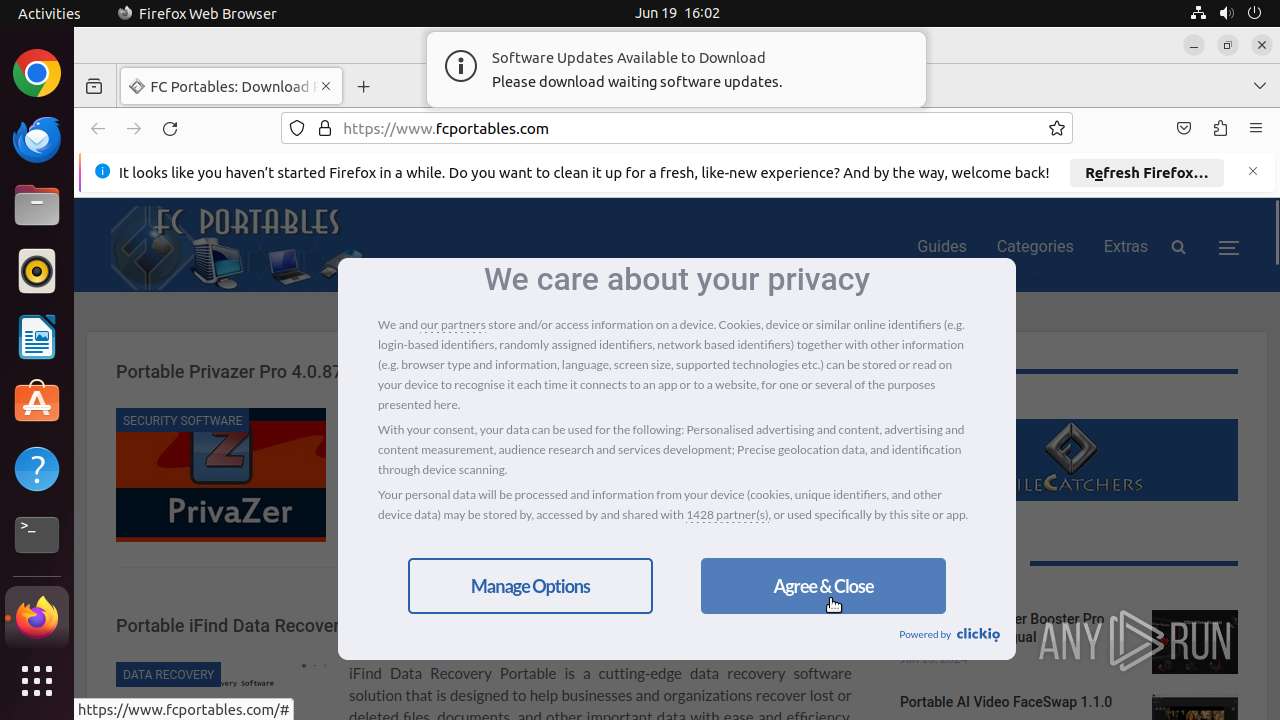Click the URL address bar
Image resolution: width=1280 pixels, height=720 pixels.
(x=680, y=128)
